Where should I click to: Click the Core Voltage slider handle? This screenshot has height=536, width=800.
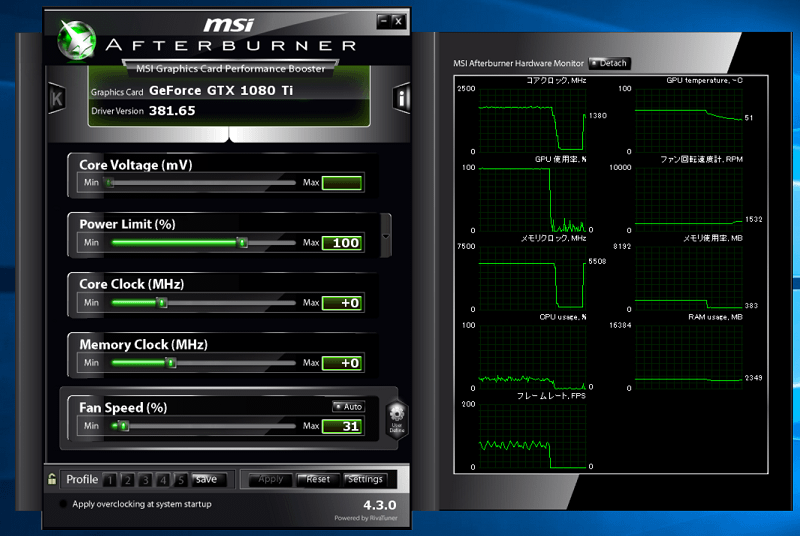(x=109, y=183)
